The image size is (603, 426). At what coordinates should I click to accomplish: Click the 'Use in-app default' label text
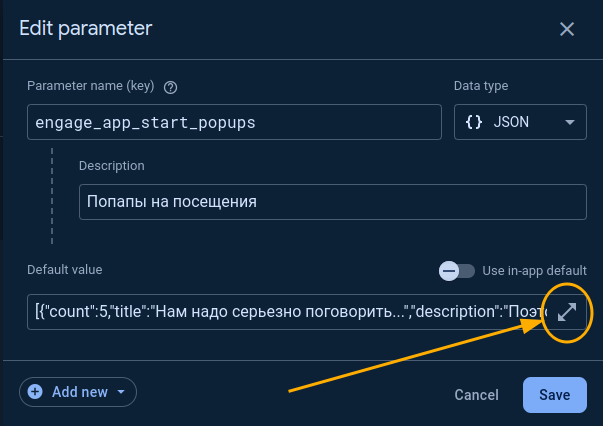tap(534, 270)
